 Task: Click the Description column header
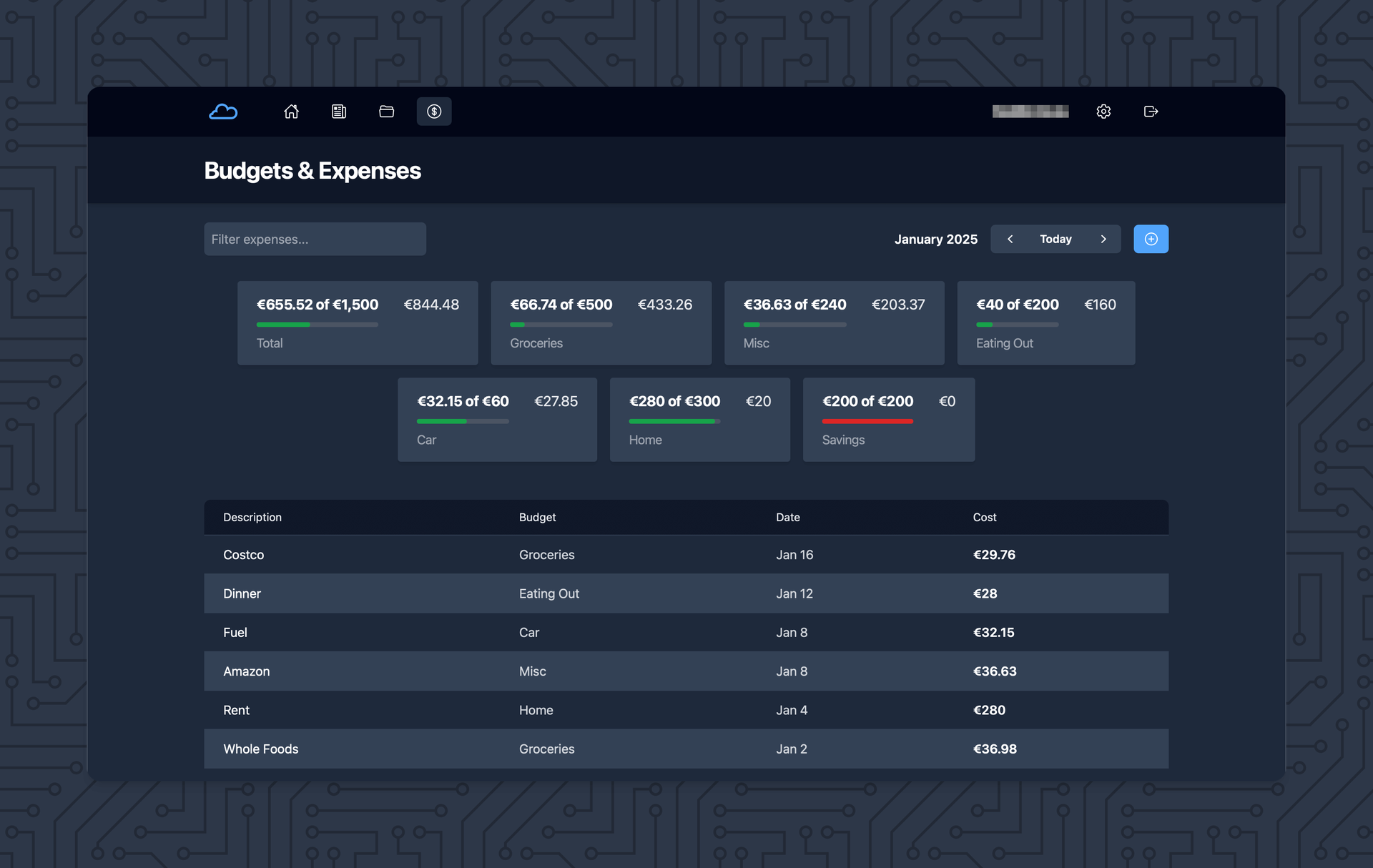point(252,517)
